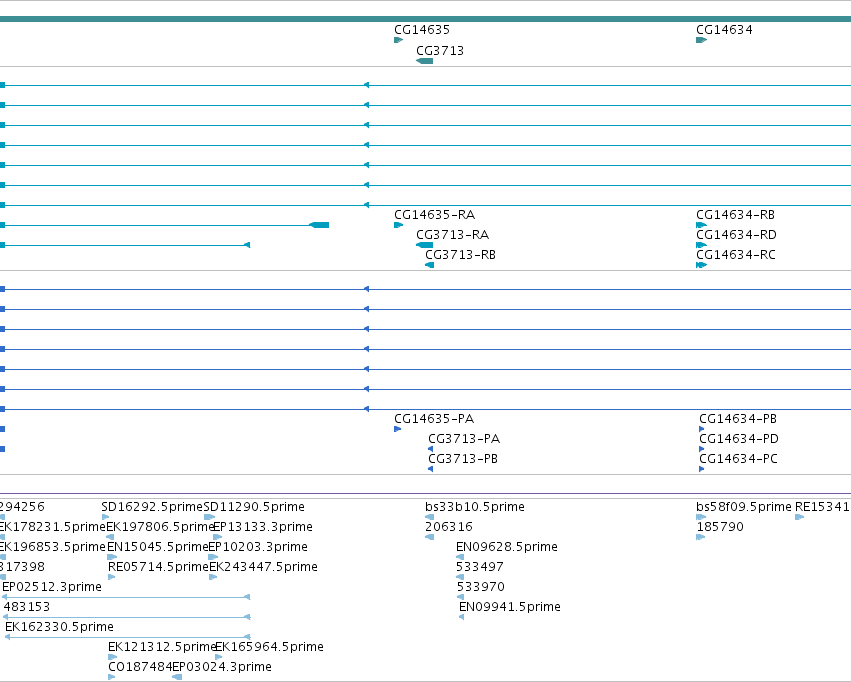The height and width of the screenshot is (682, 851).
Task: Select feature 206316
Action: pos(448,527)
